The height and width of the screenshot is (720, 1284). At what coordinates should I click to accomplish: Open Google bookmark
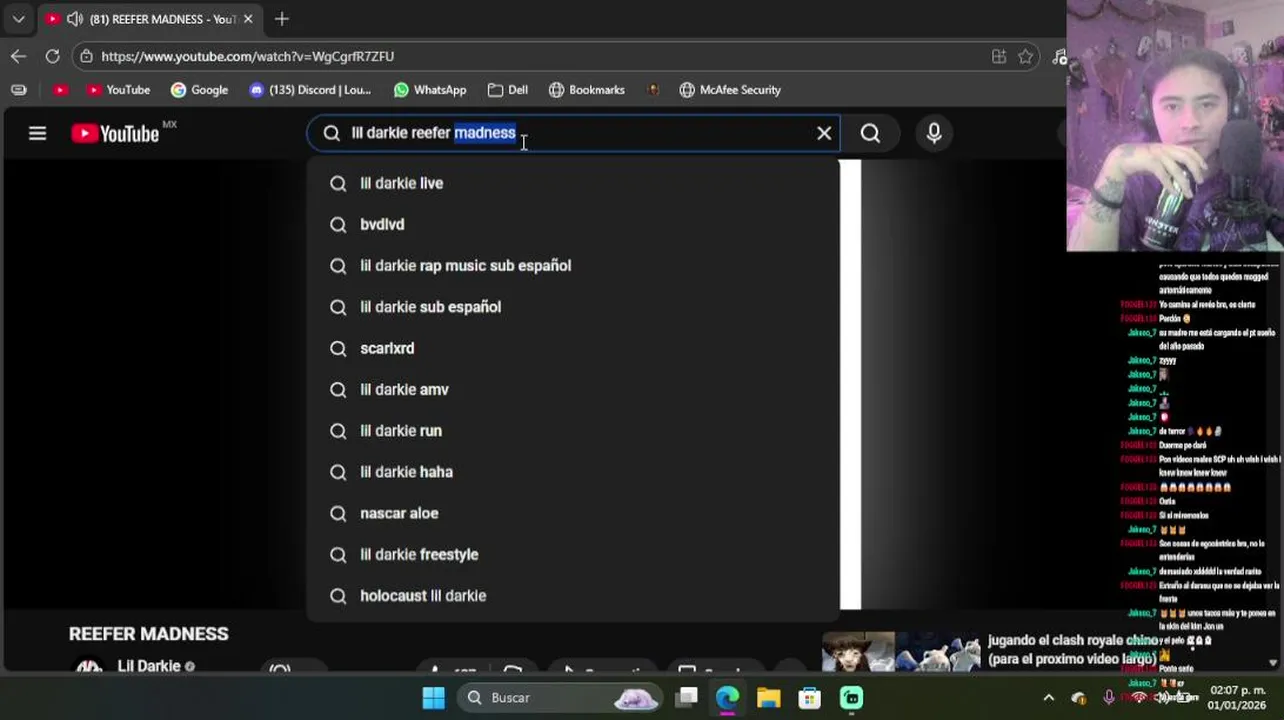199,90
